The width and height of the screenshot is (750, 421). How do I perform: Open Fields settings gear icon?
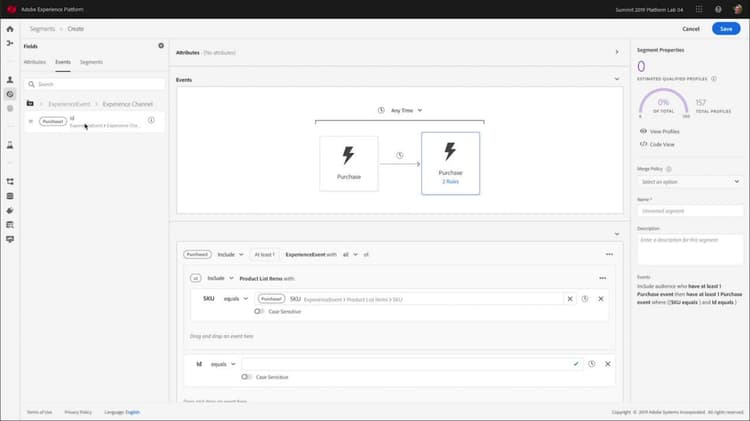click(161, 46)
